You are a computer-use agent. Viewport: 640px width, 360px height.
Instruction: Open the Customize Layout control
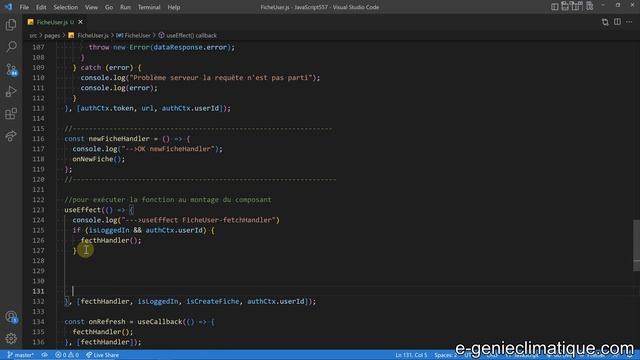pos(590,7)
